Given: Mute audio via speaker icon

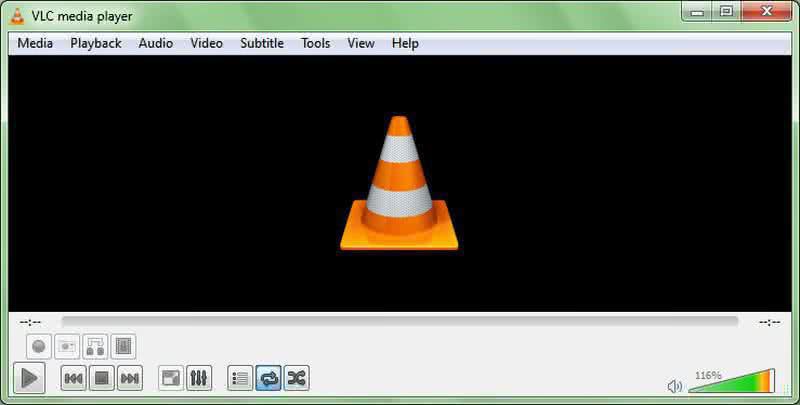Looking at the screenshot, I should (675, 386).
